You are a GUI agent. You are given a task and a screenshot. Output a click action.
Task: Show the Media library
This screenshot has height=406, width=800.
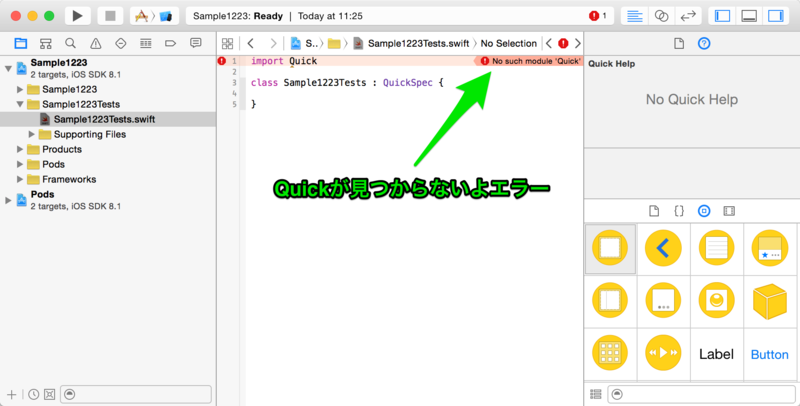point(729,211)
